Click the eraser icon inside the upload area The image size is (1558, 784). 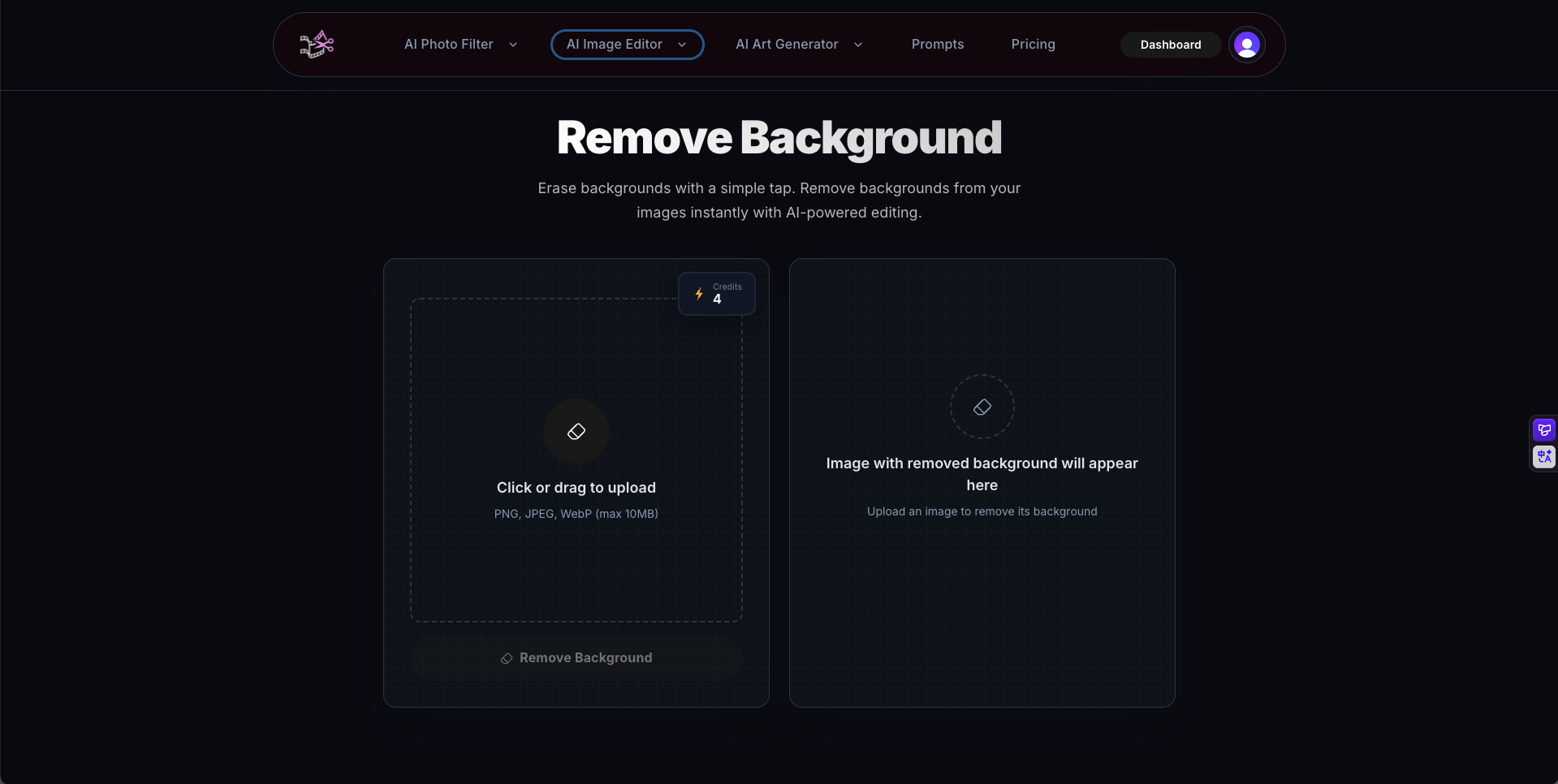[576, 431]
